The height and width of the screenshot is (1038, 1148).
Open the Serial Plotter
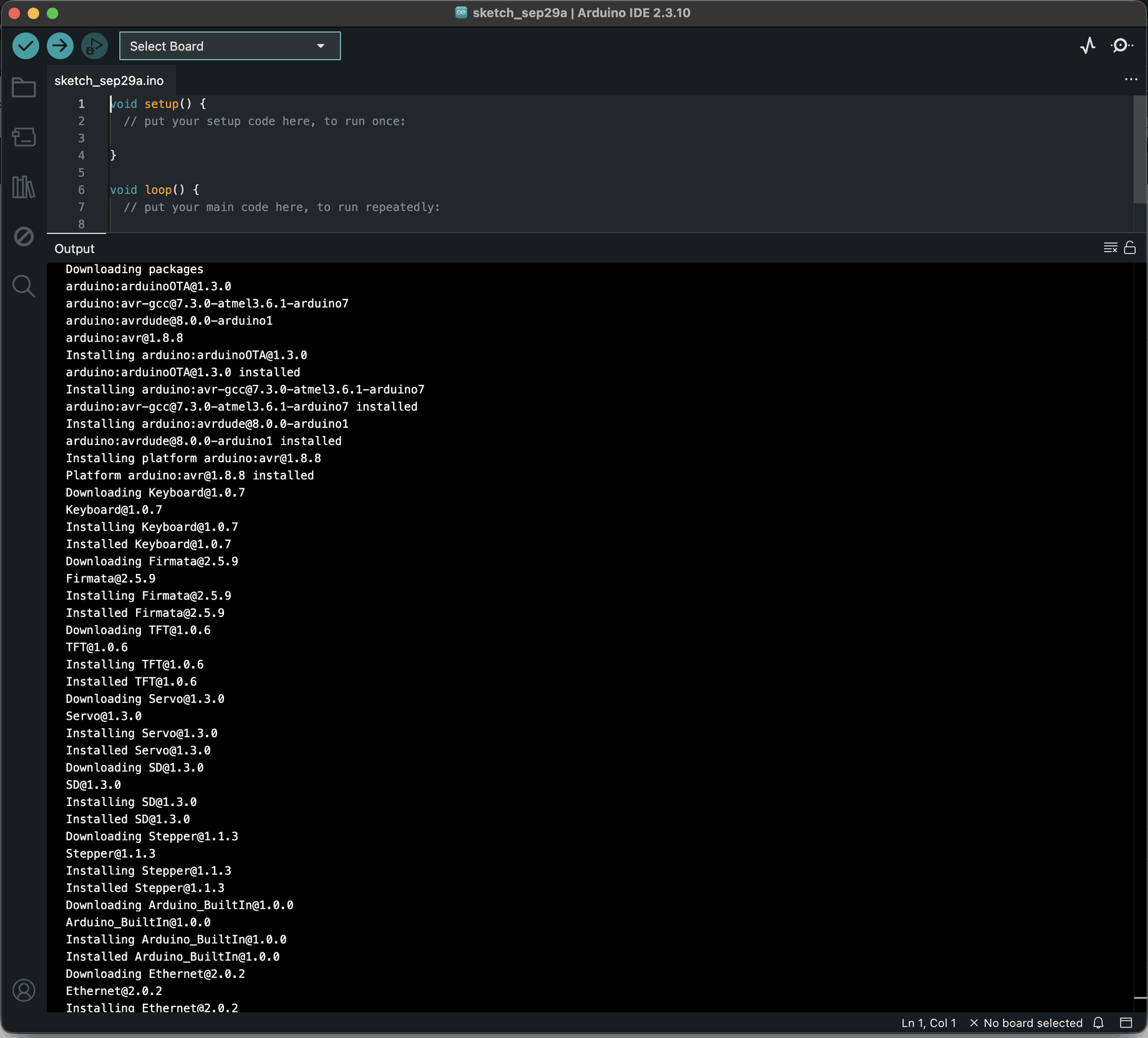pyautogui.click(x=1087, y=46)
